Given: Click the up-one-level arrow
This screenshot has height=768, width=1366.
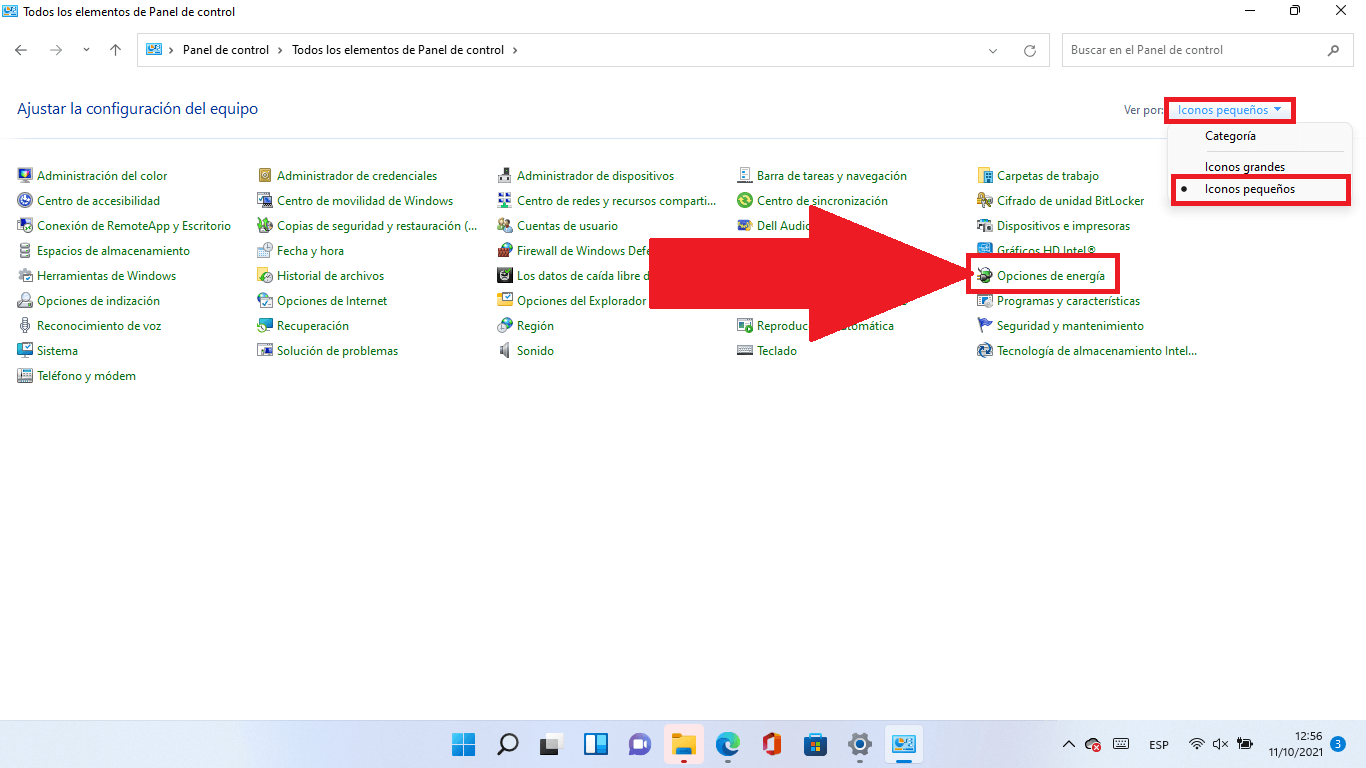Looking at the screenshot, I should tap(115, 50).
